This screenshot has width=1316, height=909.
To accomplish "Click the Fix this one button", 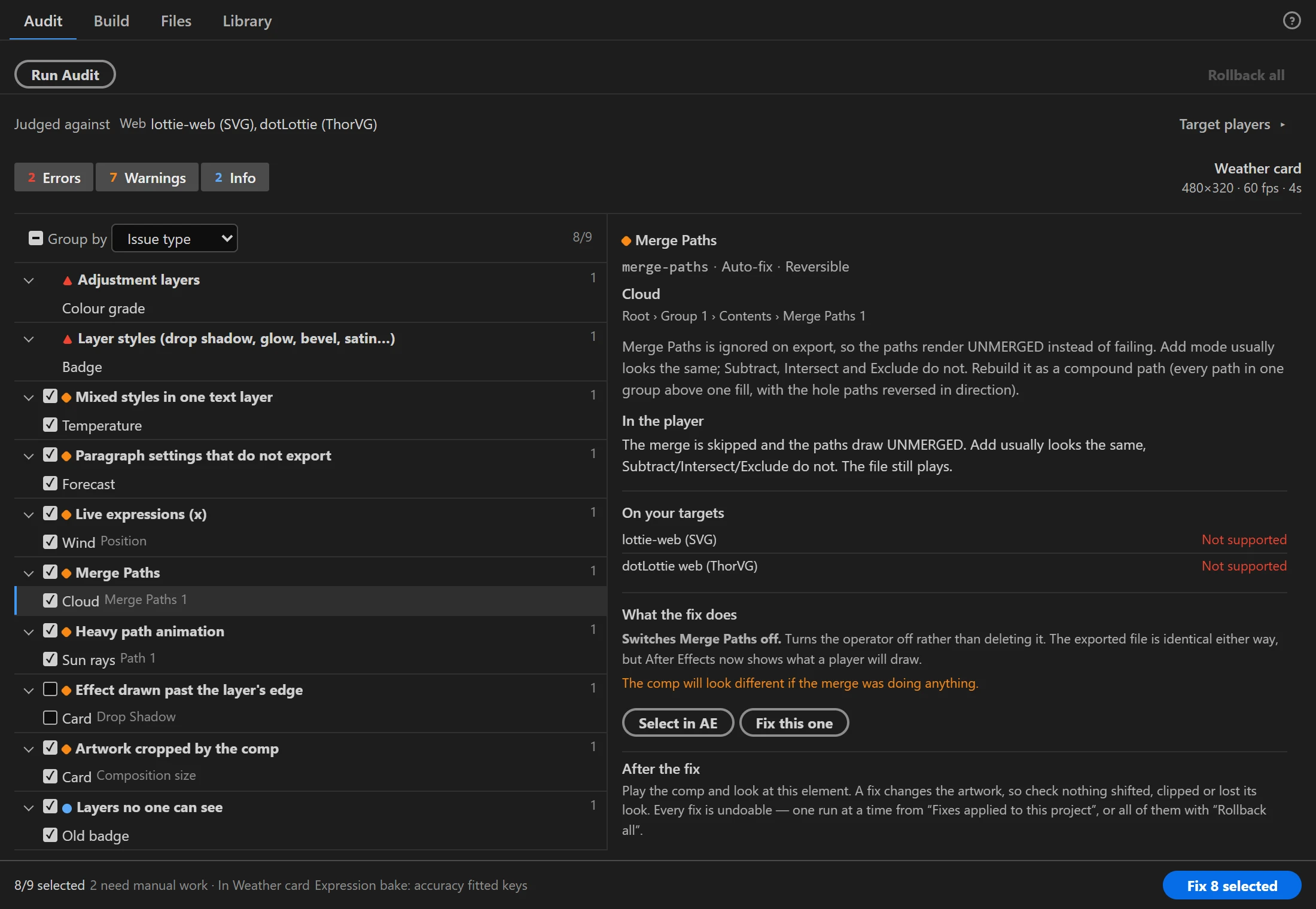I will point(794,723).
